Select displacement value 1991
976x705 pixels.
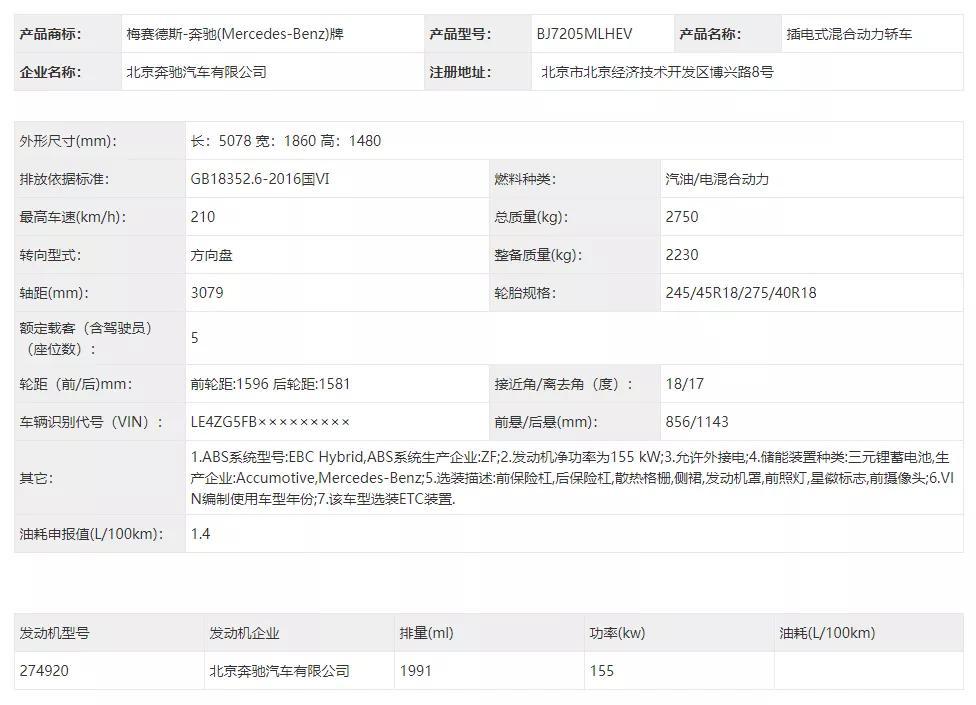click(x=415, y=671)
